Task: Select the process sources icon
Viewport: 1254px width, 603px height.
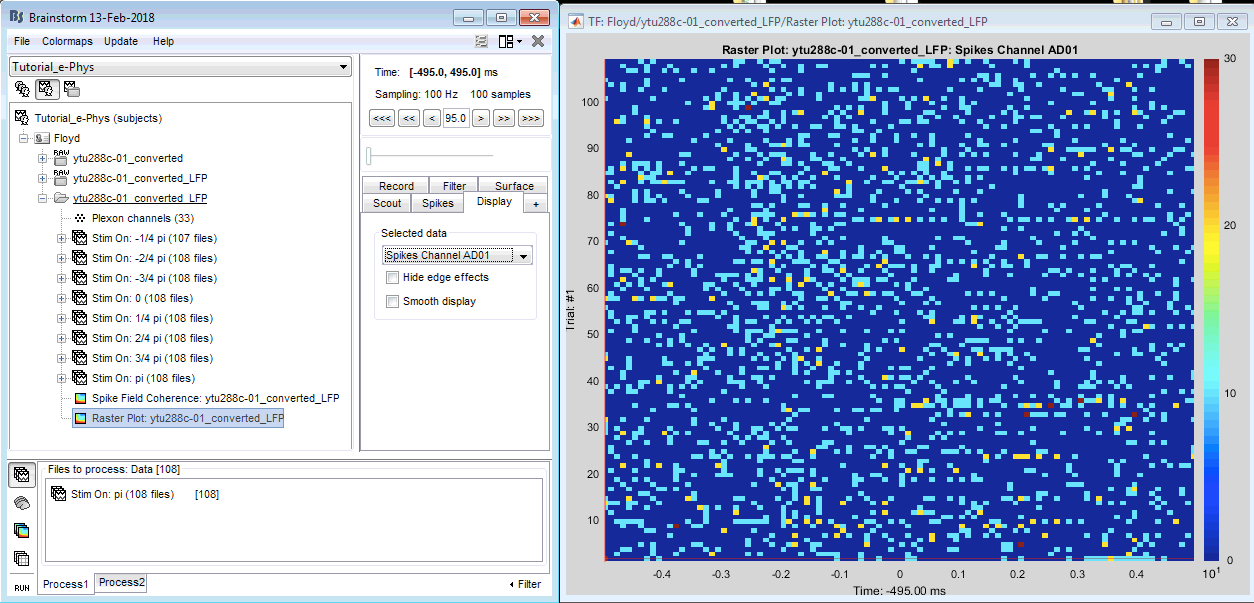Action: pyautogui.click(x=22, y=503)
